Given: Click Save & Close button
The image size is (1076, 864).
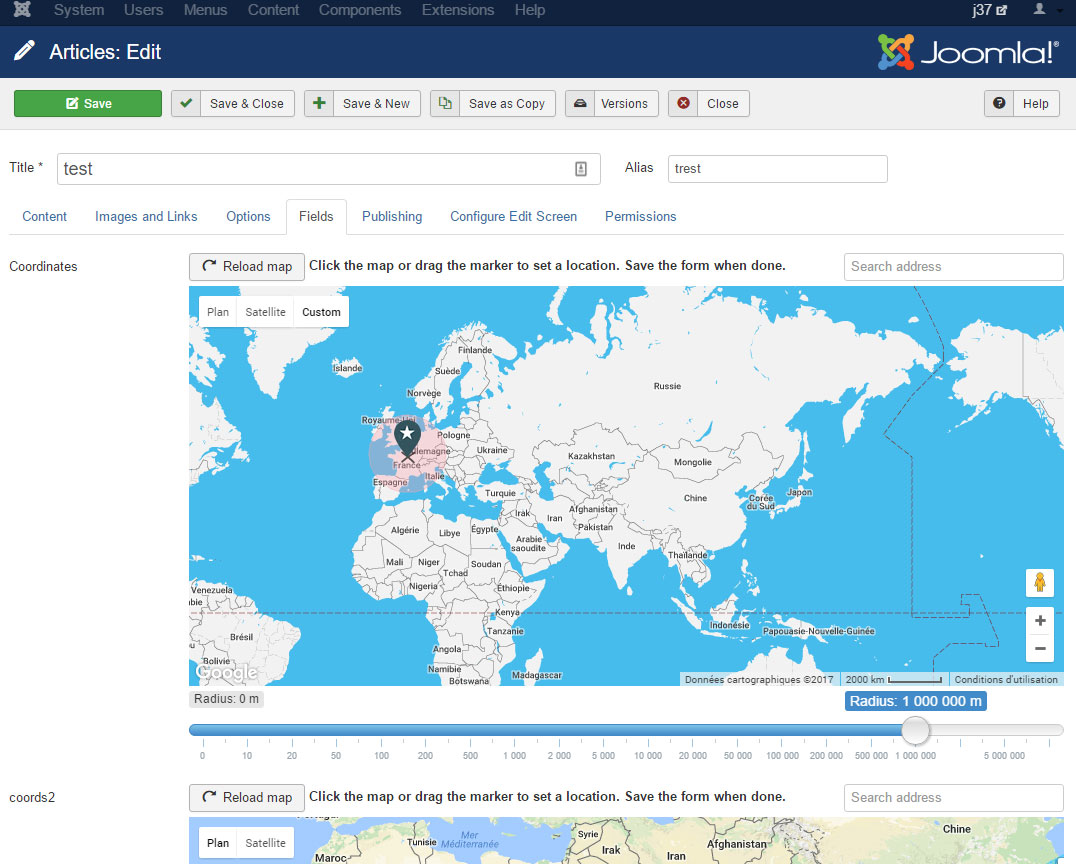Looking at the screenshot, I should point(233,104).
